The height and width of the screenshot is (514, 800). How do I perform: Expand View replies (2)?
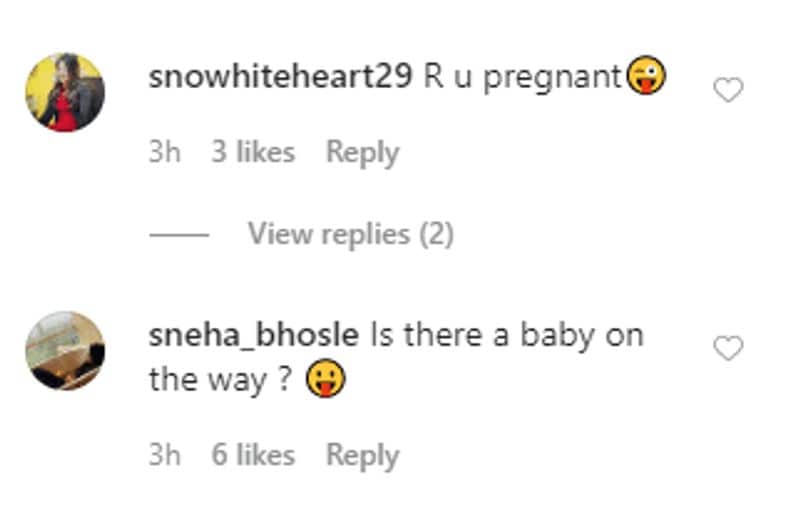click(351, 234)
